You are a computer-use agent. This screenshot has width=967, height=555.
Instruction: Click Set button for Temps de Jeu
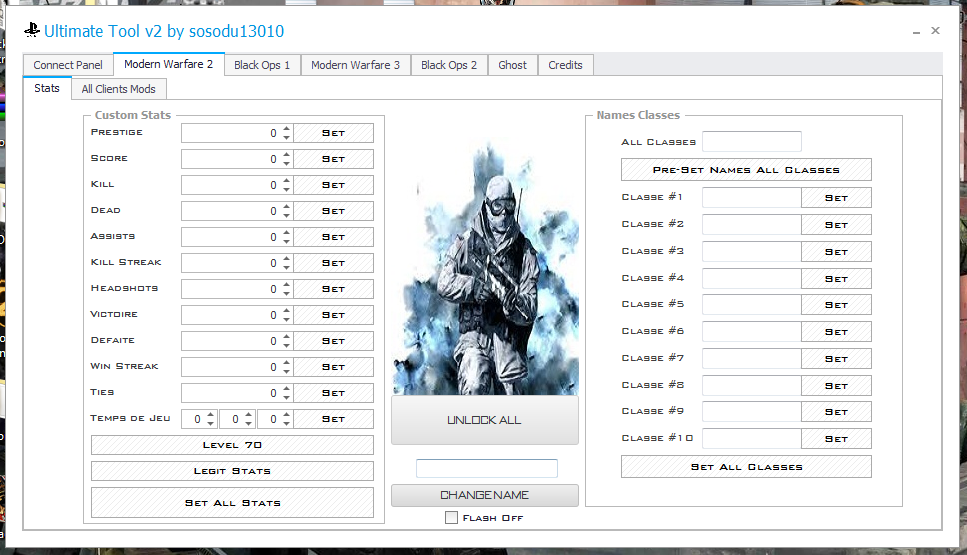[x=333, y=419]
